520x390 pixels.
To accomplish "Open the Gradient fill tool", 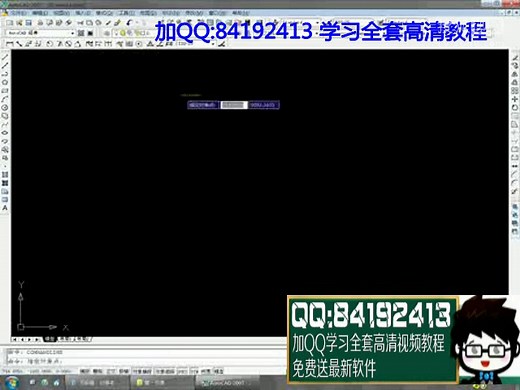I will [x=5, y=183].
